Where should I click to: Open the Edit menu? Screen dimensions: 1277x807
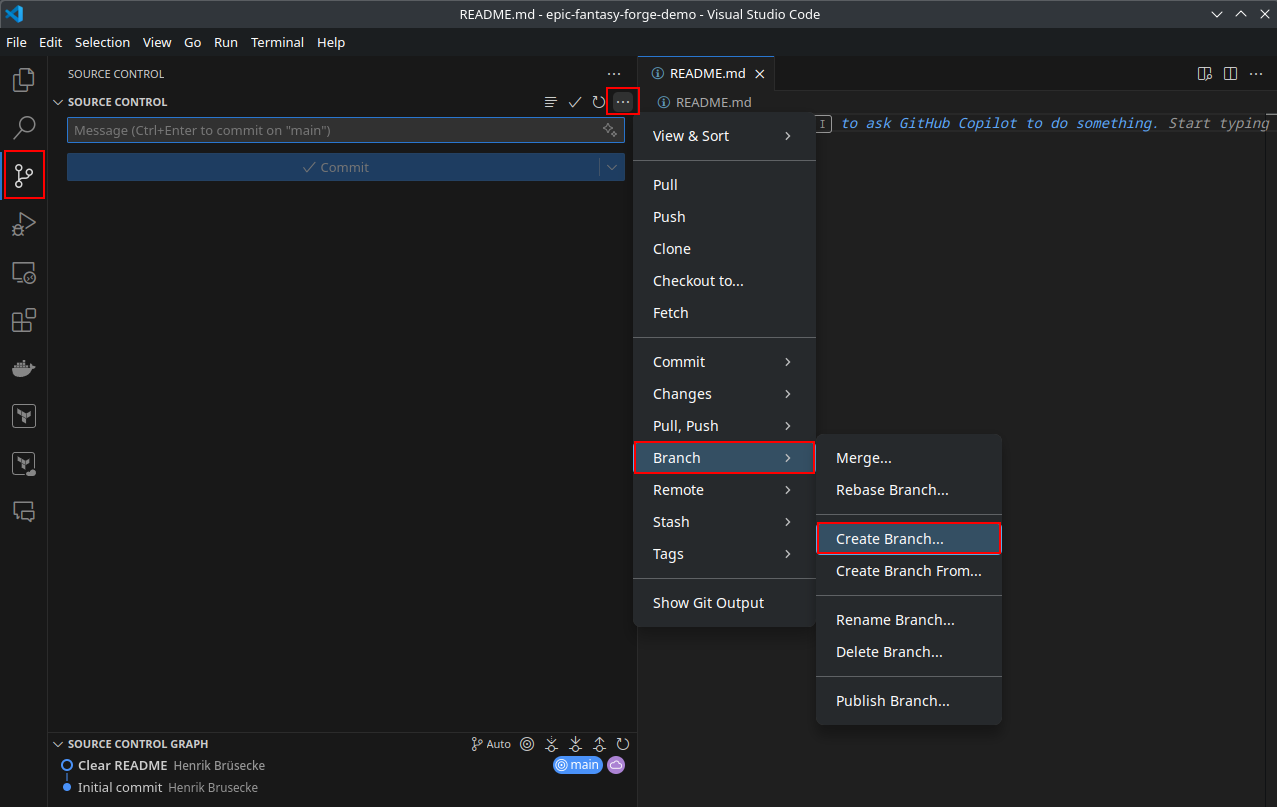click(50, 42)
